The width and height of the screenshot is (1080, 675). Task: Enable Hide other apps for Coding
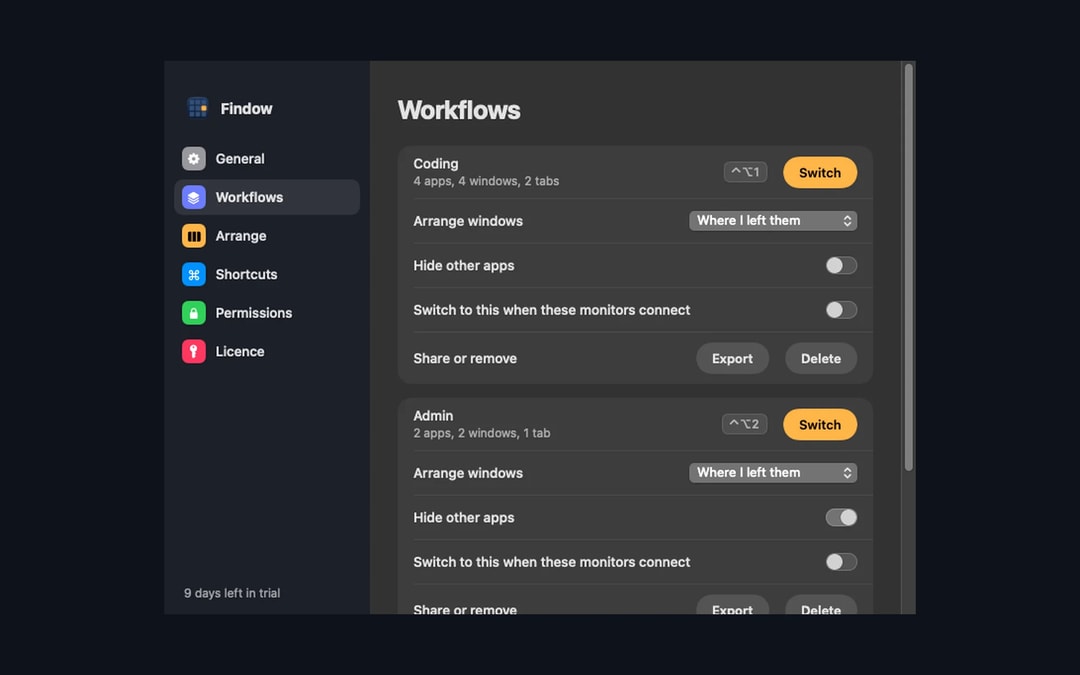point(841,265)
